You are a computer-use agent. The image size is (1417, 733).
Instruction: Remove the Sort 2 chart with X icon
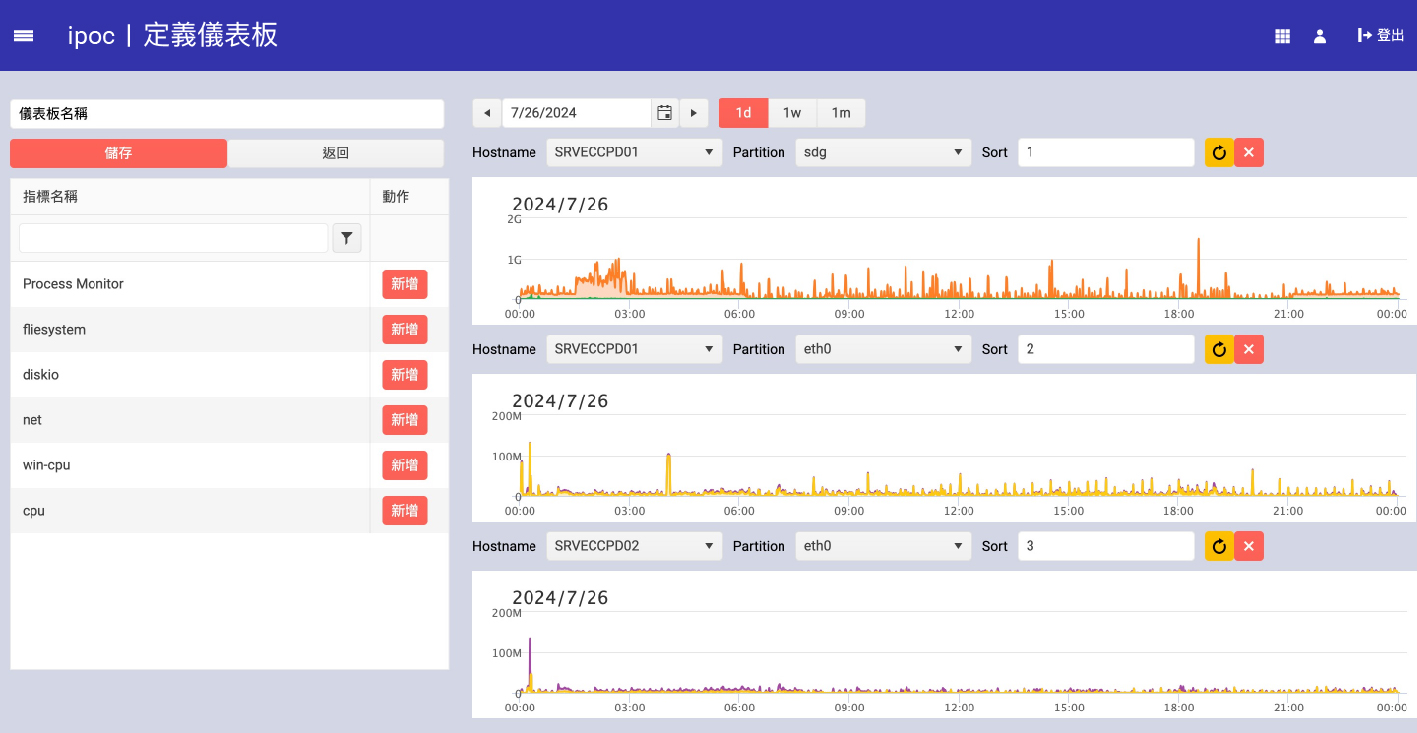coord(1249,350)
